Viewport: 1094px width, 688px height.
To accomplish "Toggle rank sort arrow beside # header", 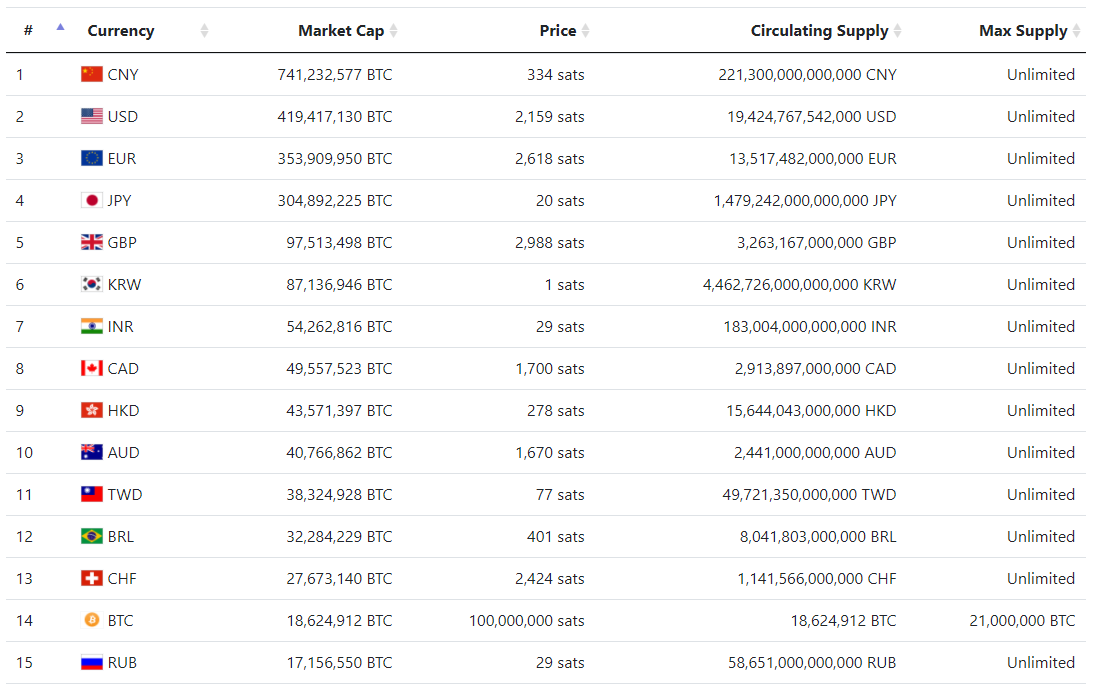I will coord(60,28).
